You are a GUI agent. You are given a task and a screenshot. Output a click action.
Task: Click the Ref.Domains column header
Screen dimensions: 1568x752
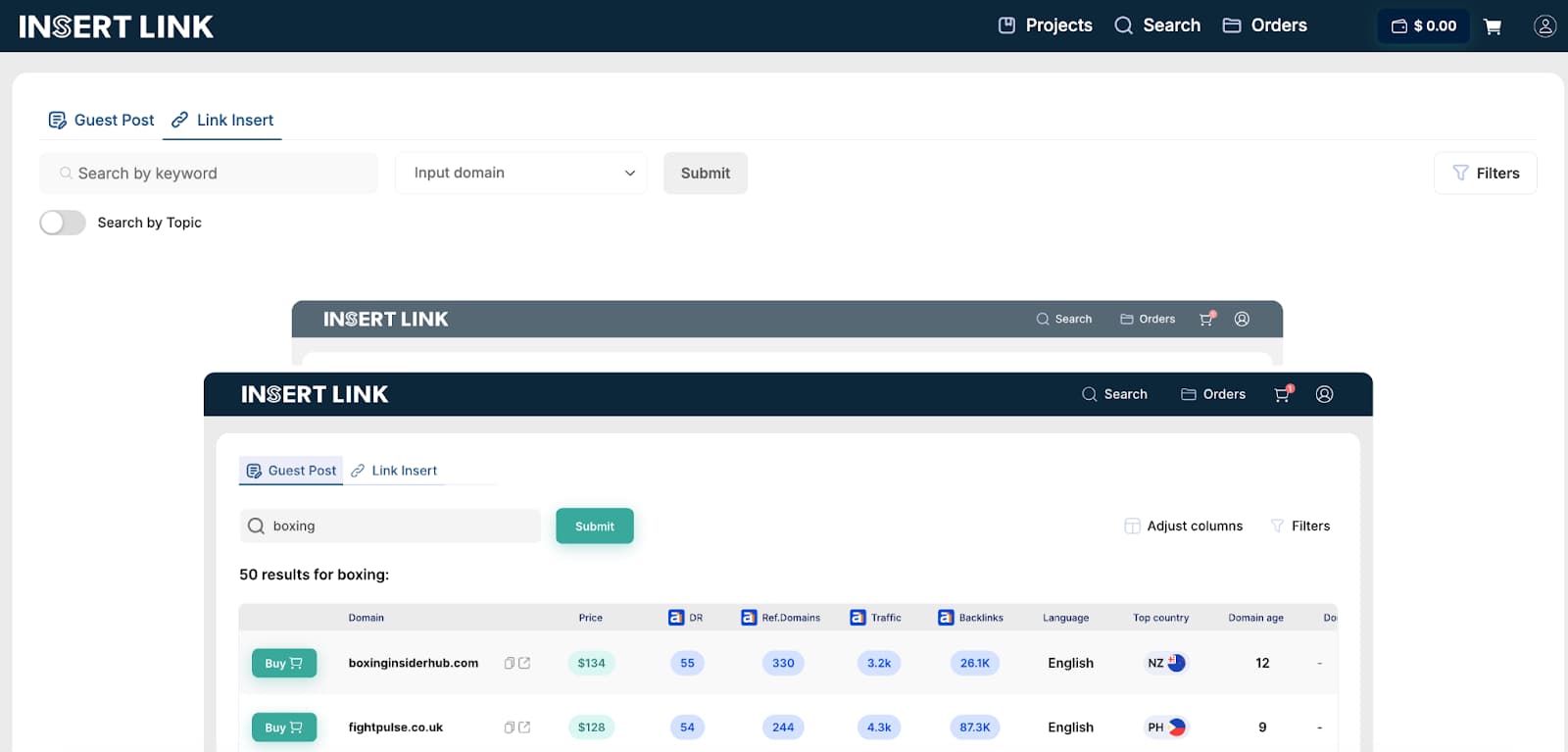[x=781, y=618]
